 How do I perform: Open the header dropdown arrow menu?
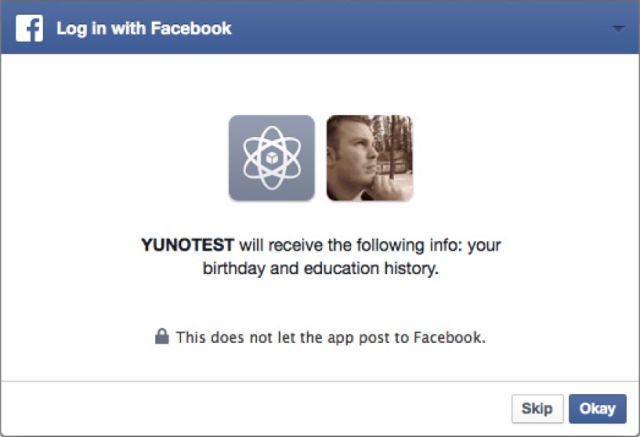pos(617,29)
